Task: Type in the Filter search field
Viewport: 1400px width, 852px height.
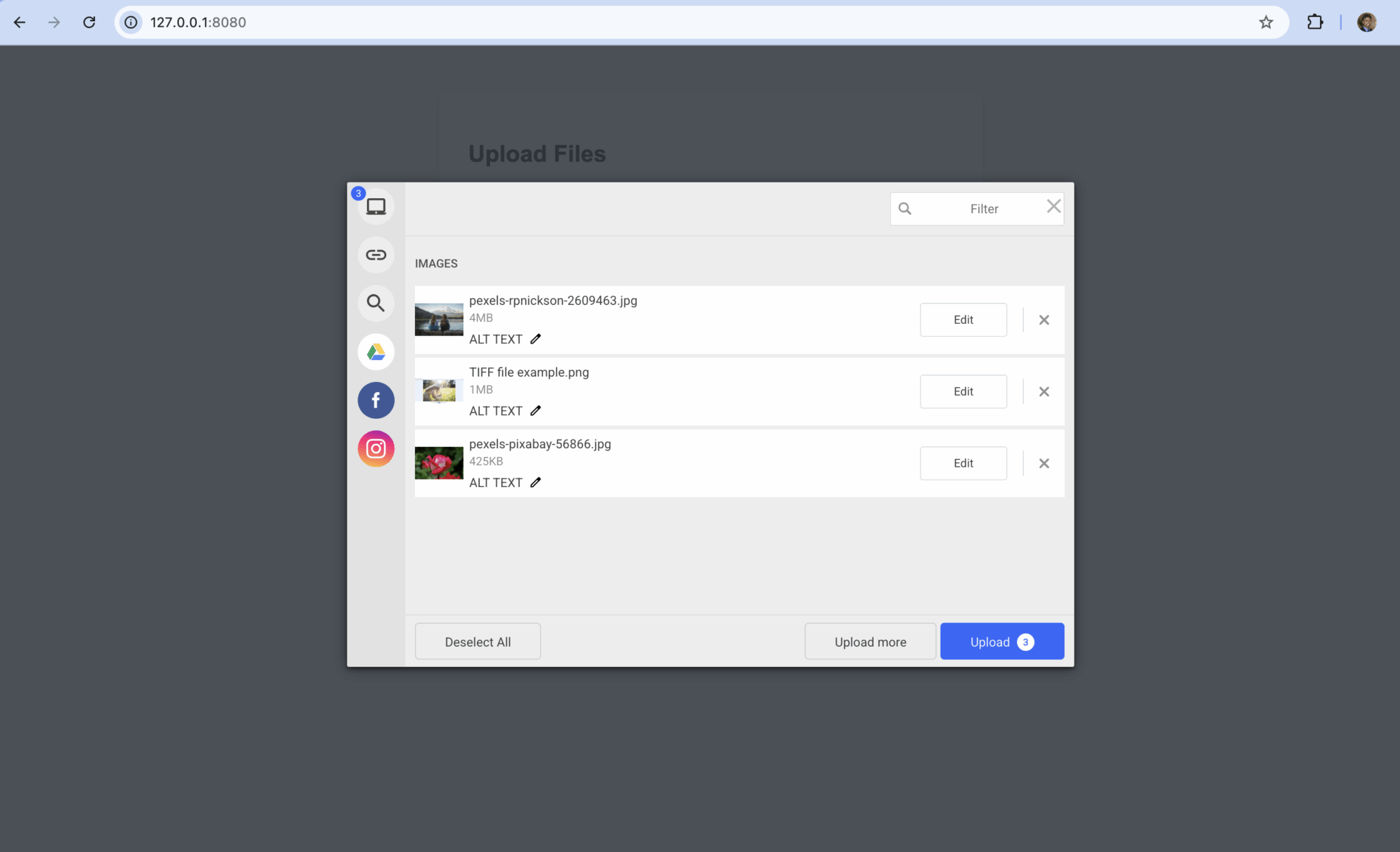Action: (983, 208)
